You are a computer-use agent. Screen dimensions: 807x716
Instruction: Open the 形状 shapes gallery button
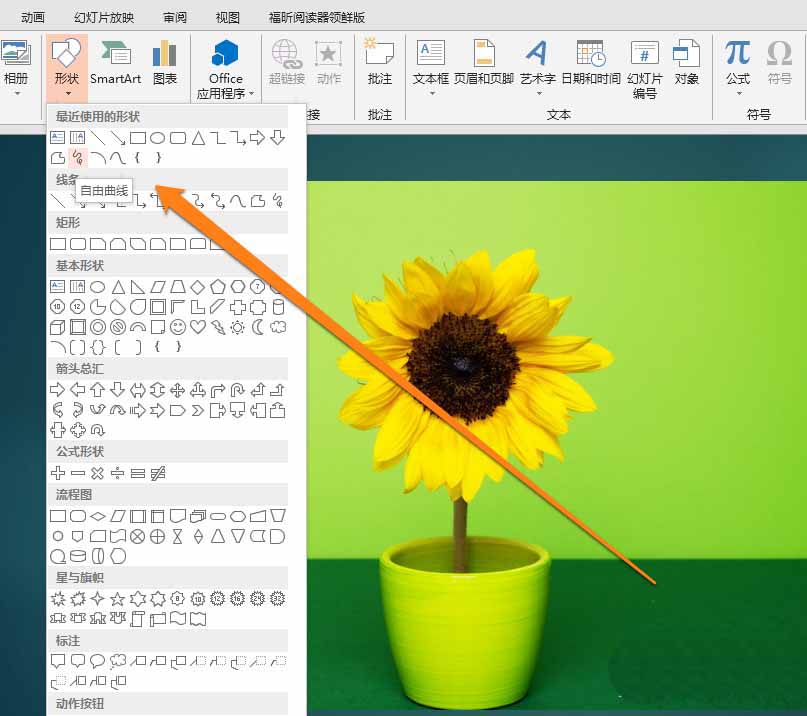point(66,68)
